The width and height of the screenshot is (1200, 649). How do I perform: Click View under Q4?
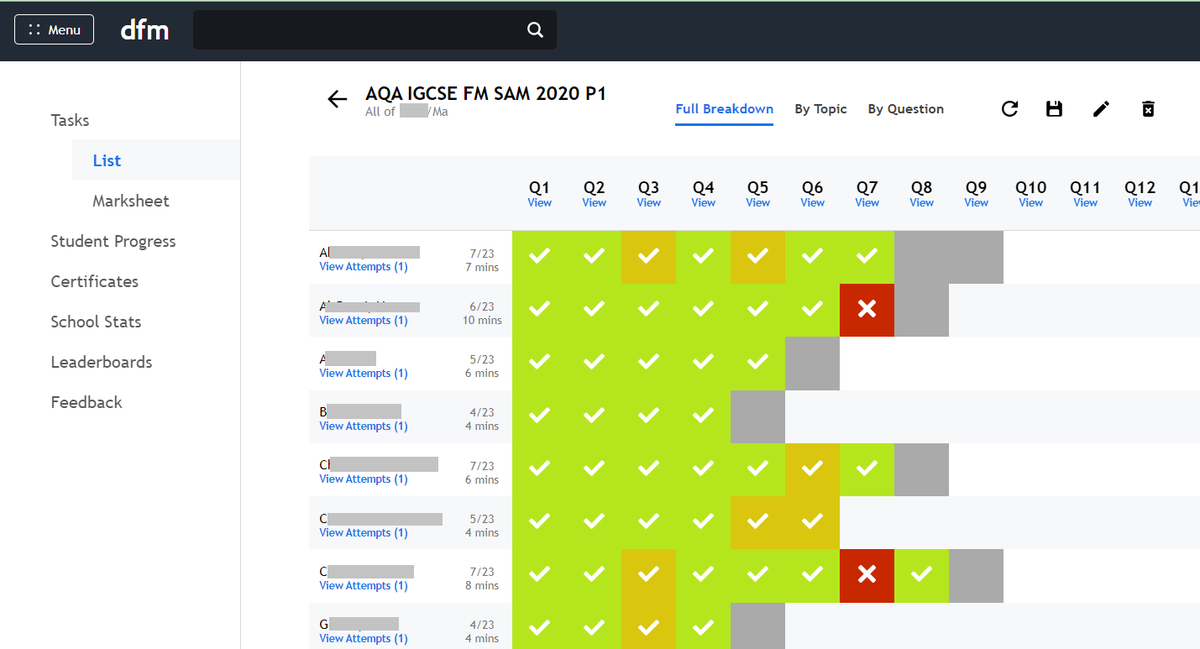(703, 203)
